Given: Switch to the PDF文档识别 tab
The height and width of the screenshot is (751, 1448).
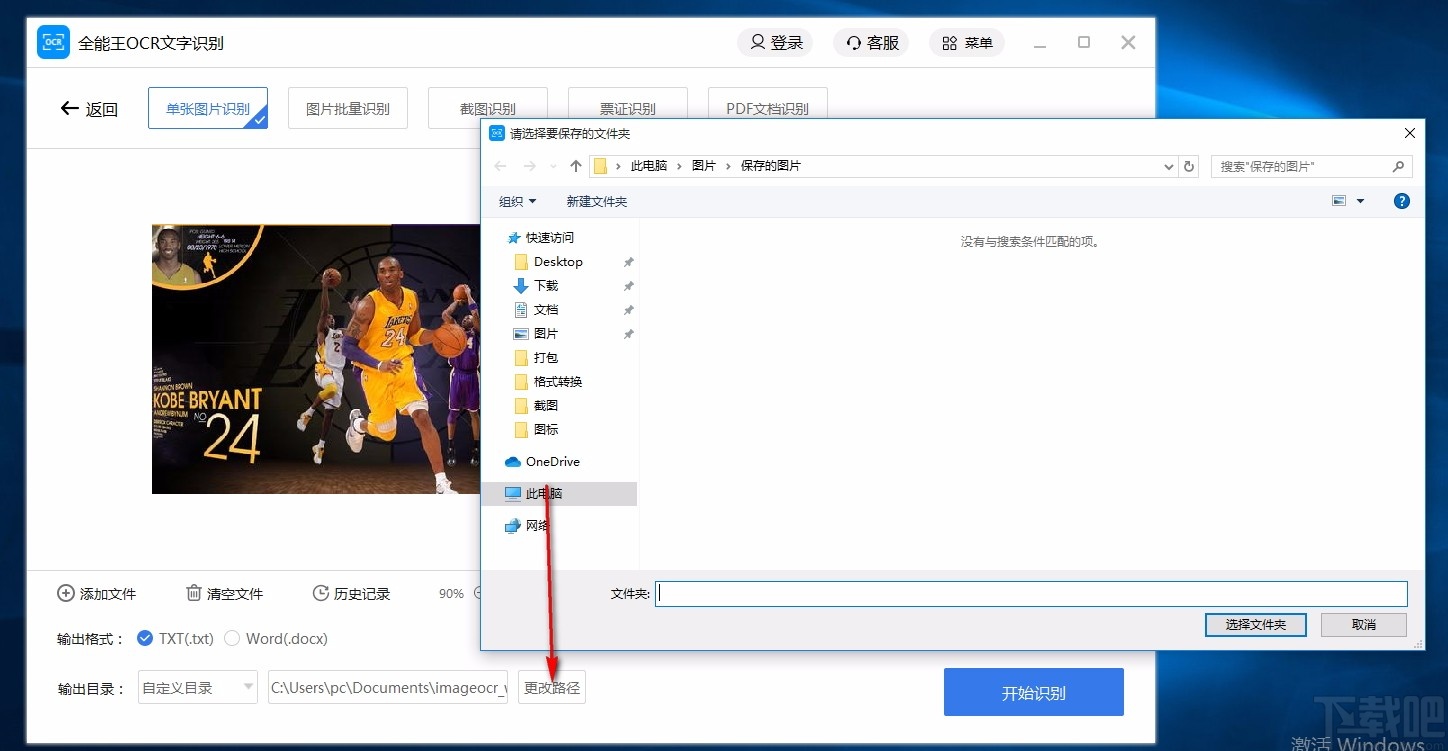Looking at the screenshot, I should click(x=767, y=108).
